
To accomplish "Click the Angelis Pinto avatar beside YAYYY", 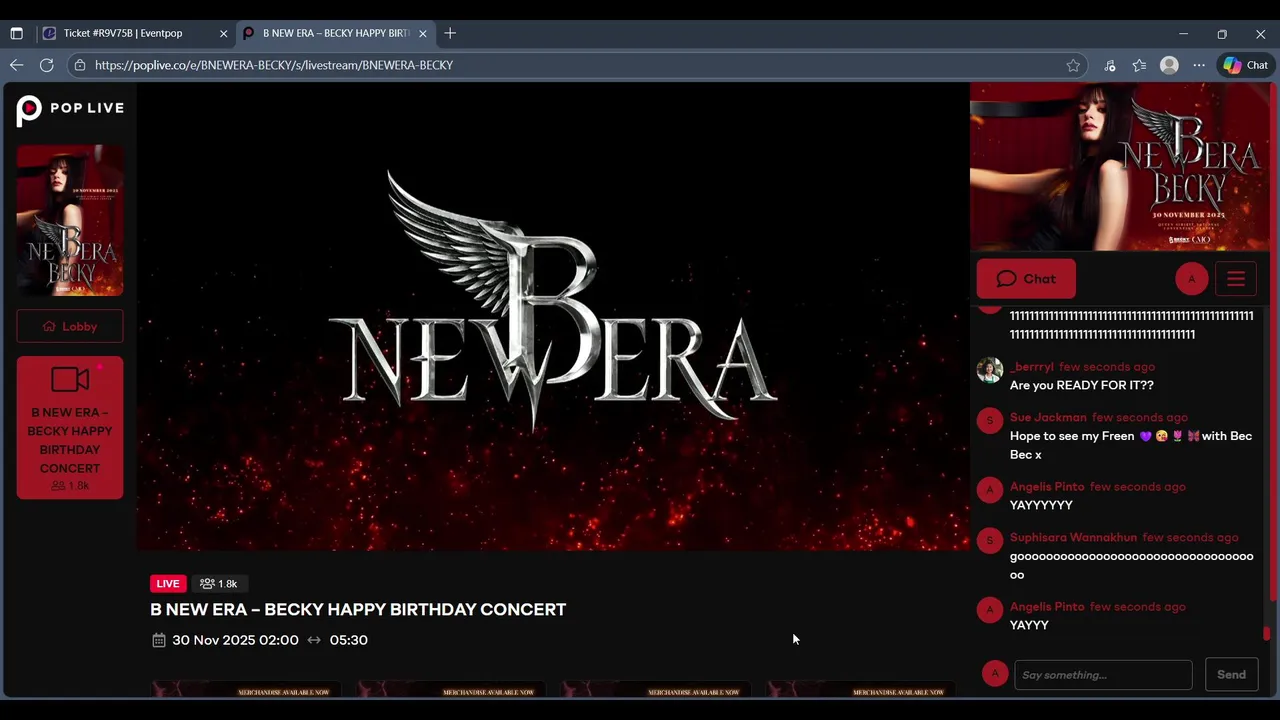I will [x=989, y=610].
